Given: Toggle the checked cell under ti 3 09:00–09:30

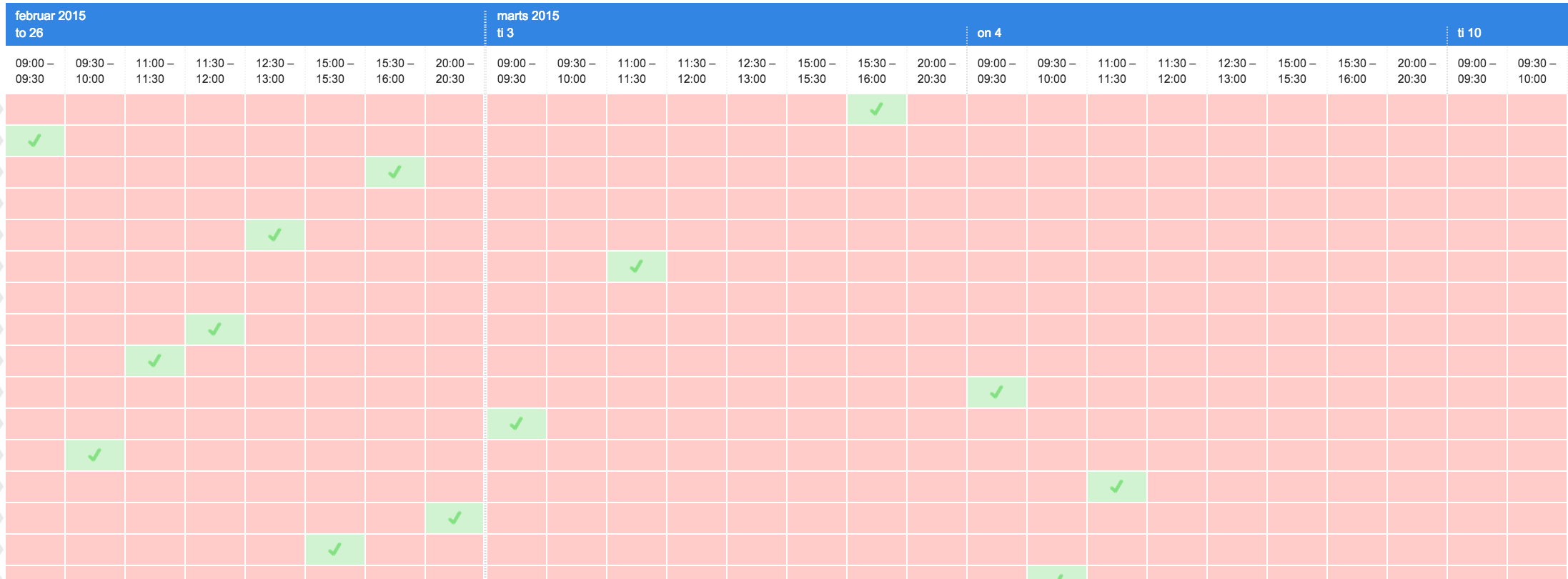Looking at the screenshot, I should 516,424.
